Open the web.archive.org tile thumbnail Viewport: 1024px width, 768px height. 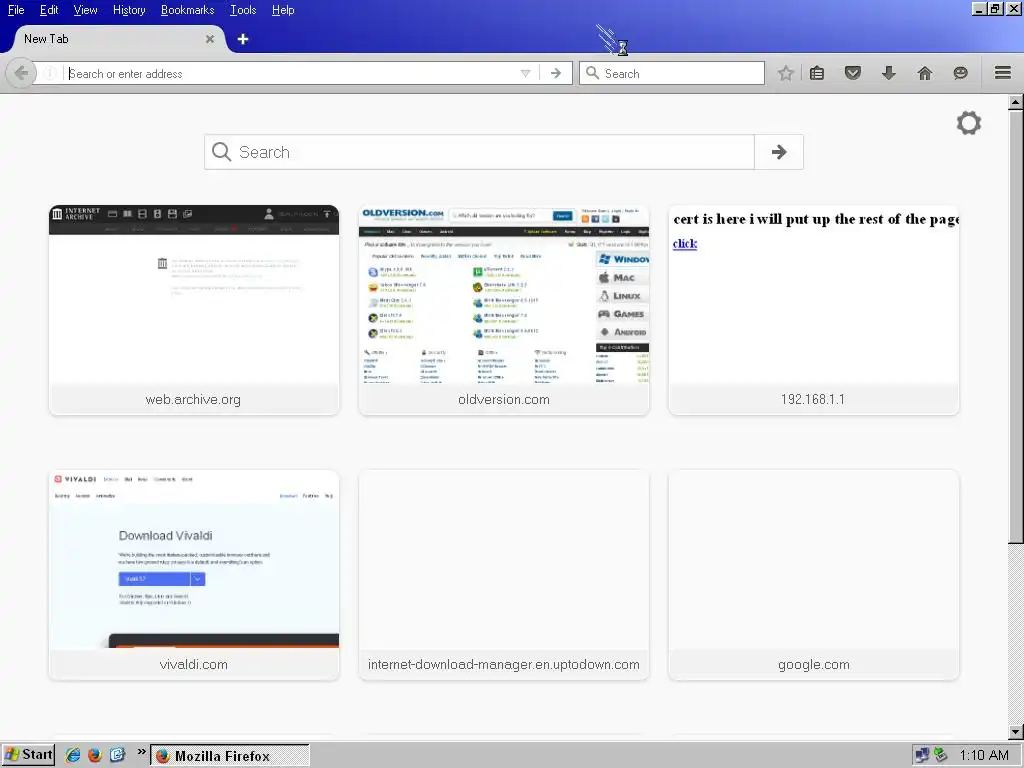point(194,295)
